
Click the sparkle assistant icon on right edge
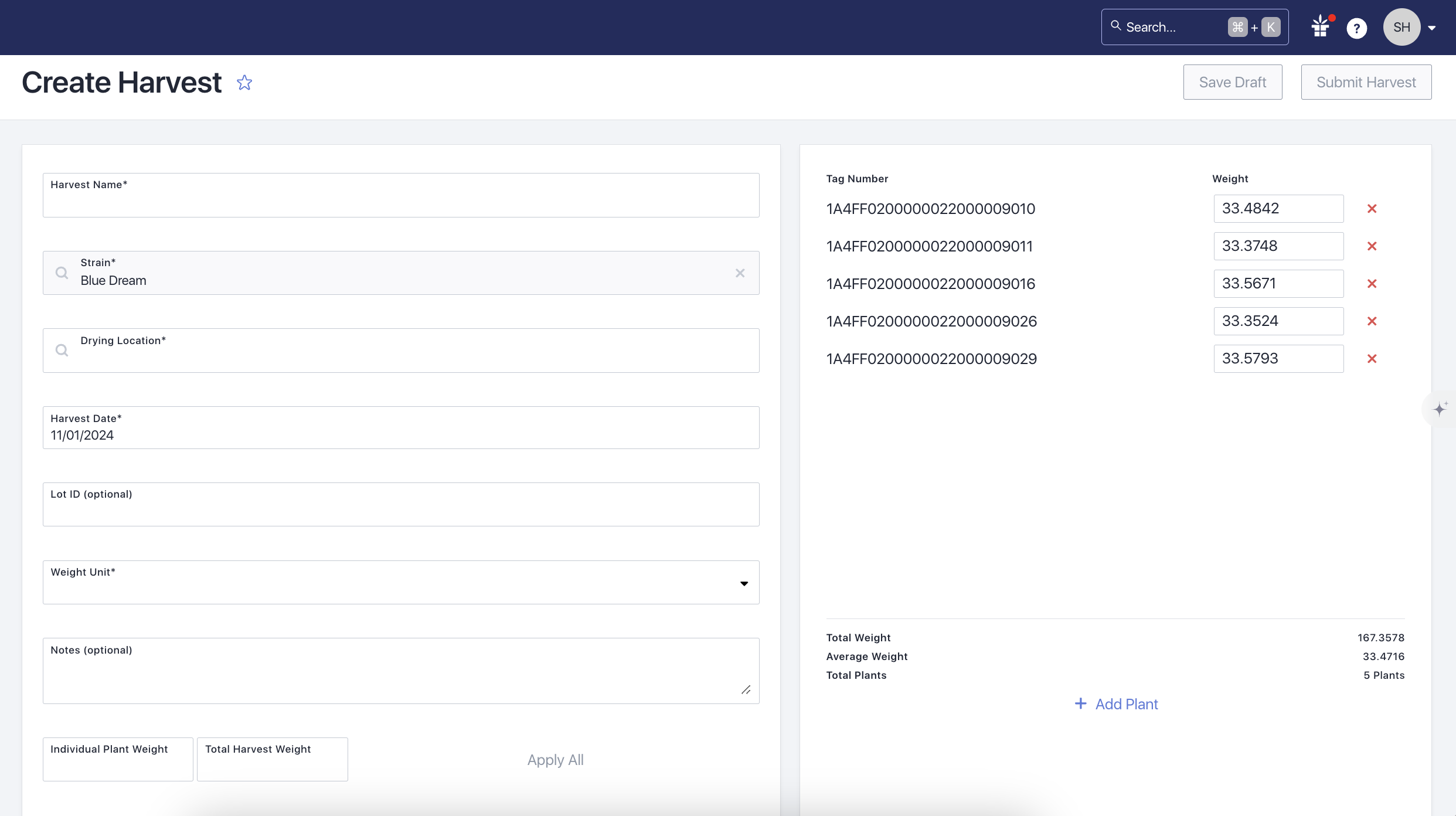(1440, 409)
